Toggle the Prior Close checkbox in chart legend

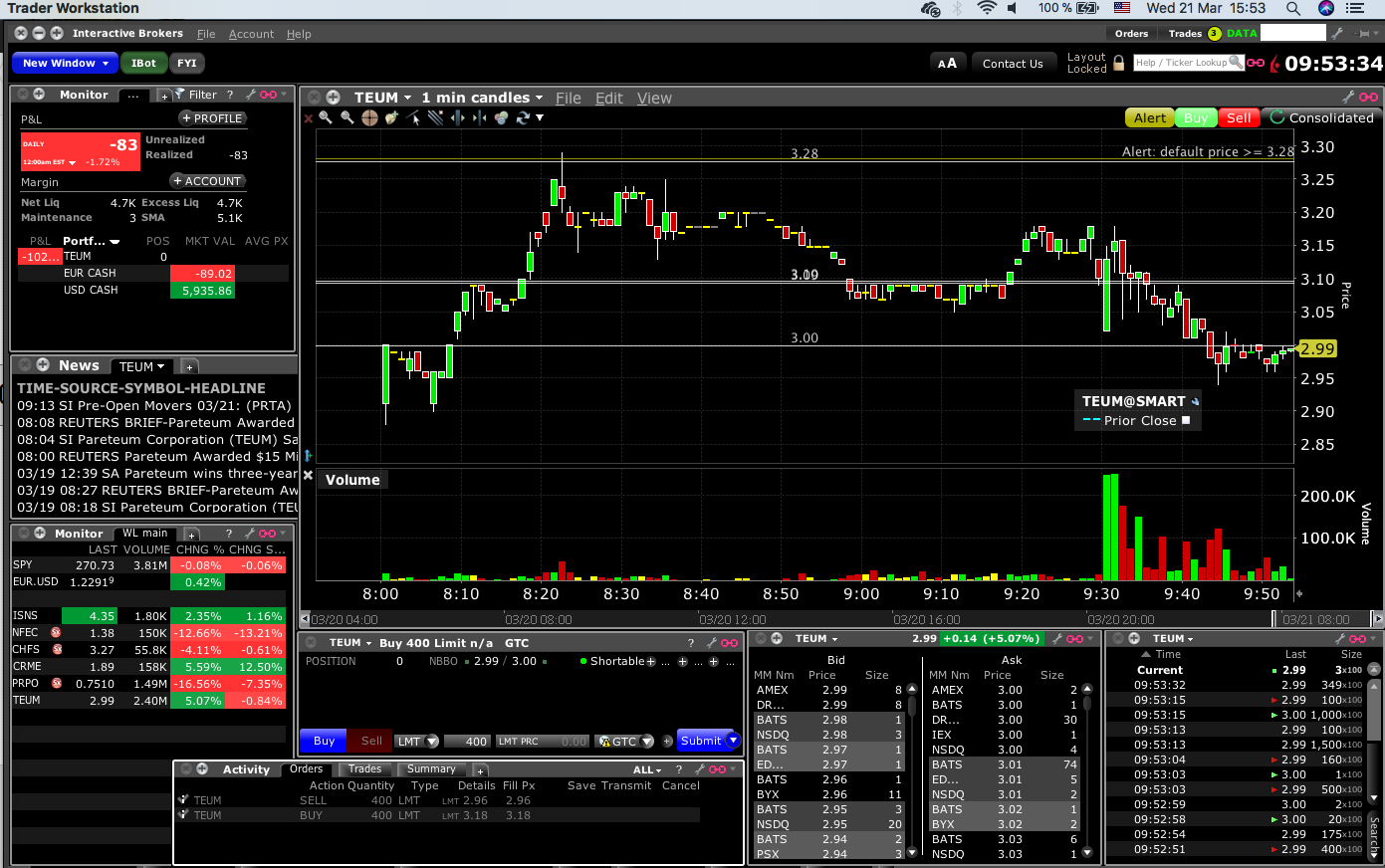(x=1186, y=420)
